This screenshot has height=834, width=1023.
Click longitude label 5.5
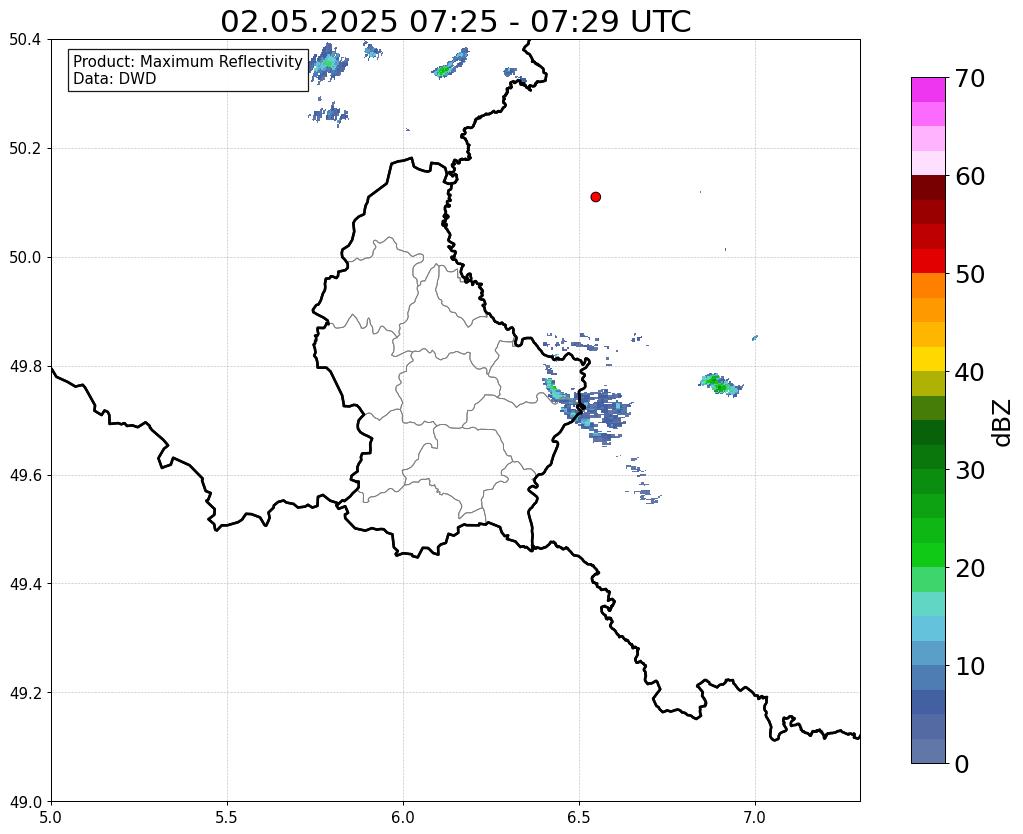[x=227, y=817]
